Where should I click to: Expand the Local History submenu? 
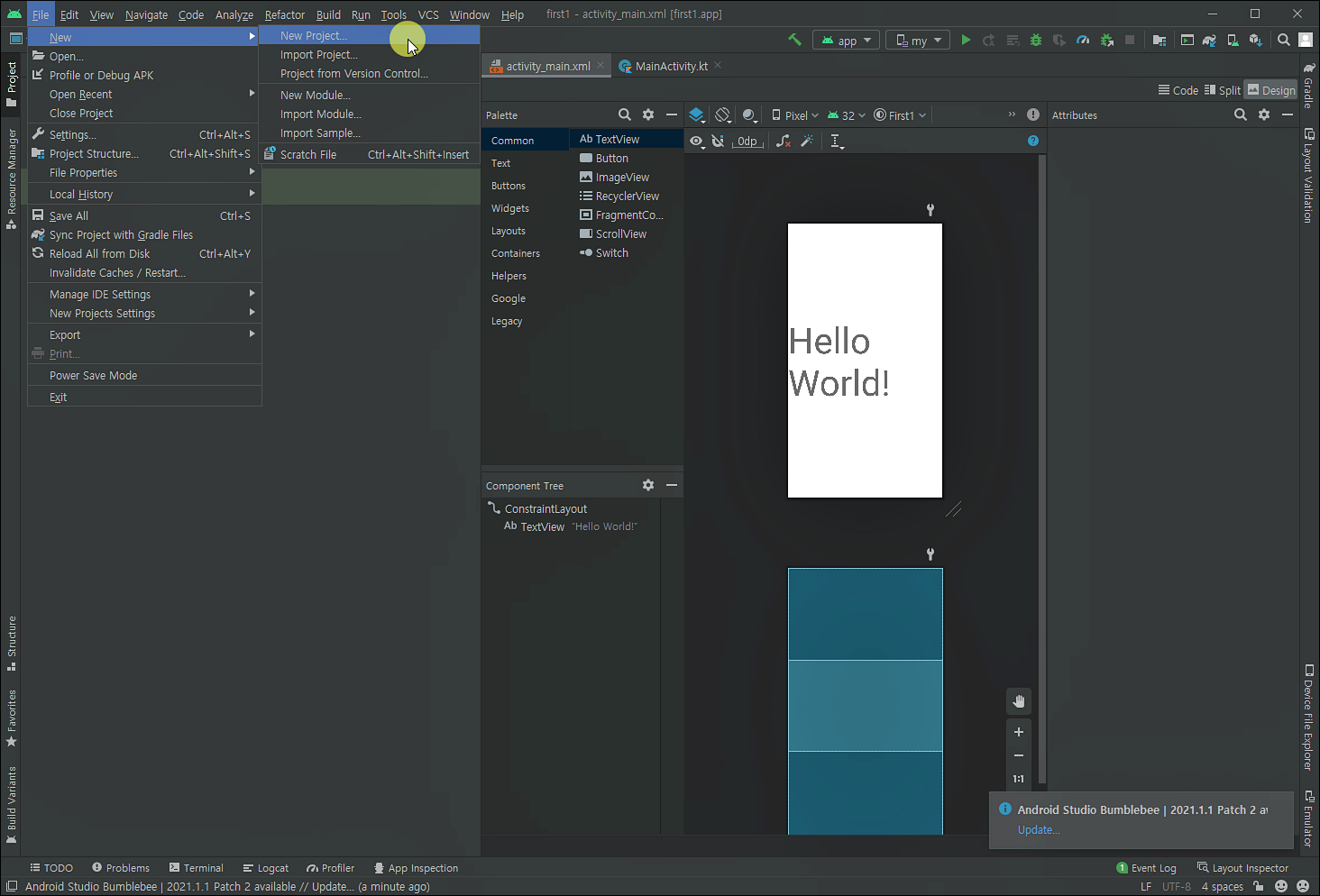click(144, 194)
